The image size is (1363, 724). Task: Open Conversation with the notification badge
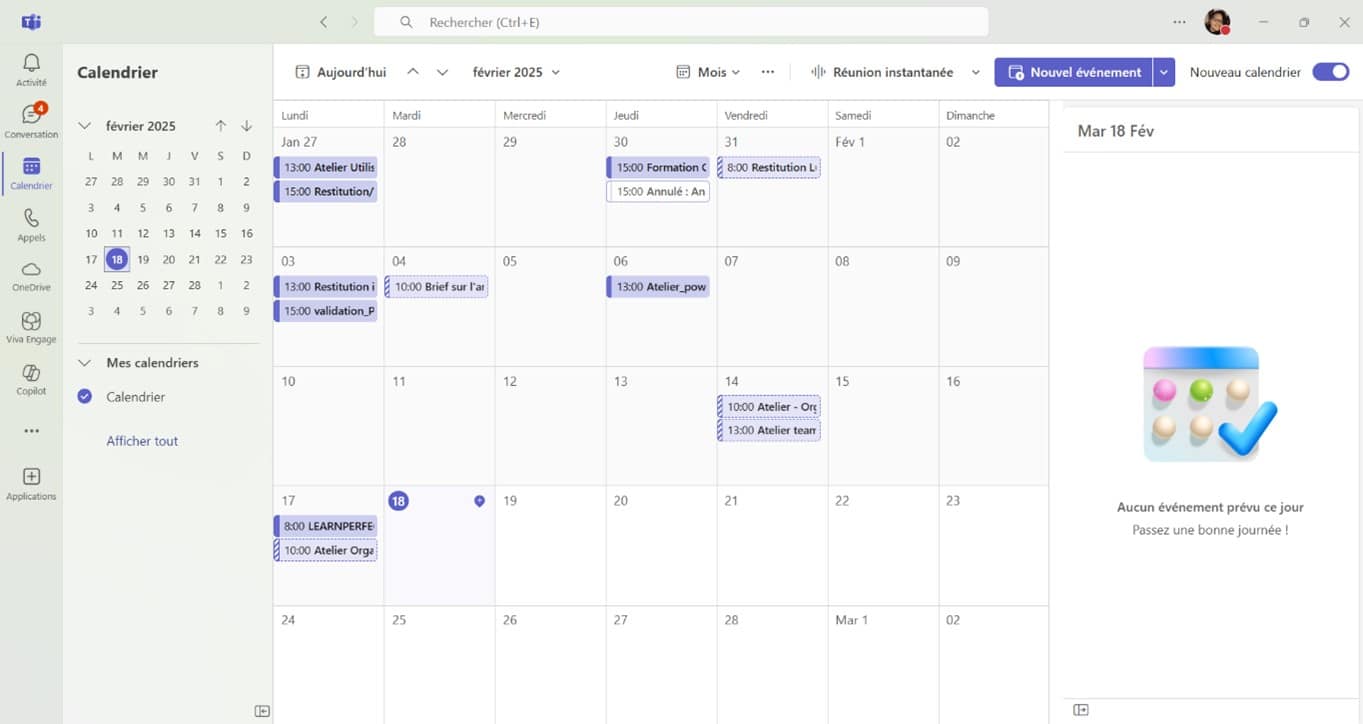tap(31, 117)
